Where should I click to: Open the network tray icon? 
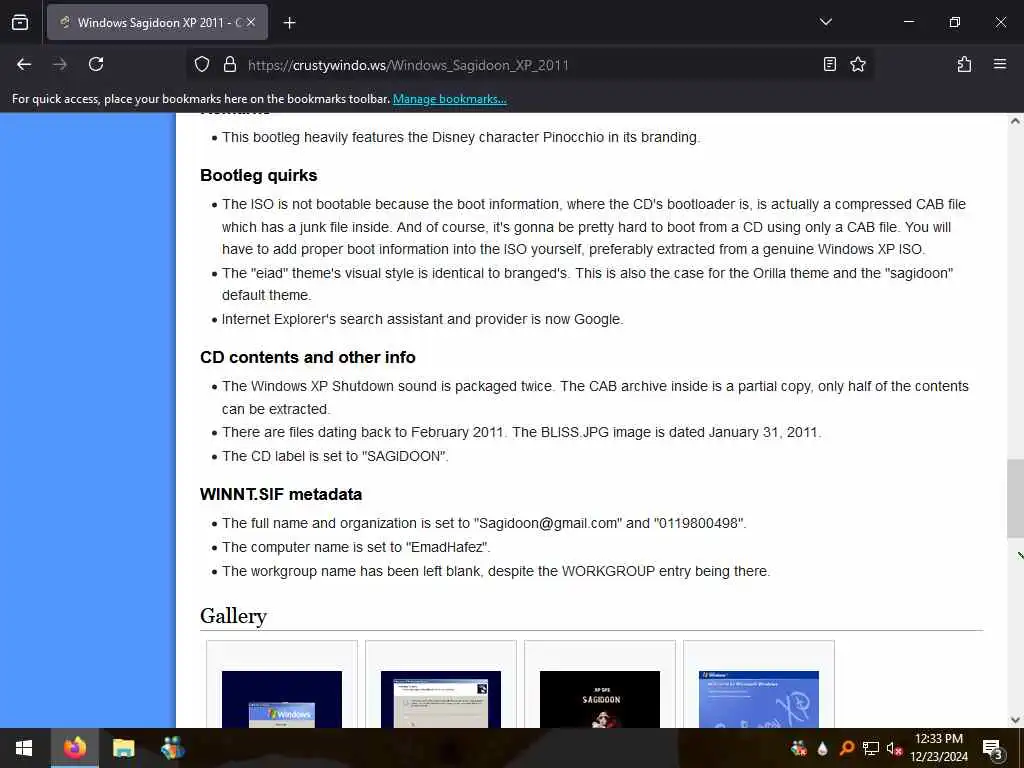click(870, 748)
